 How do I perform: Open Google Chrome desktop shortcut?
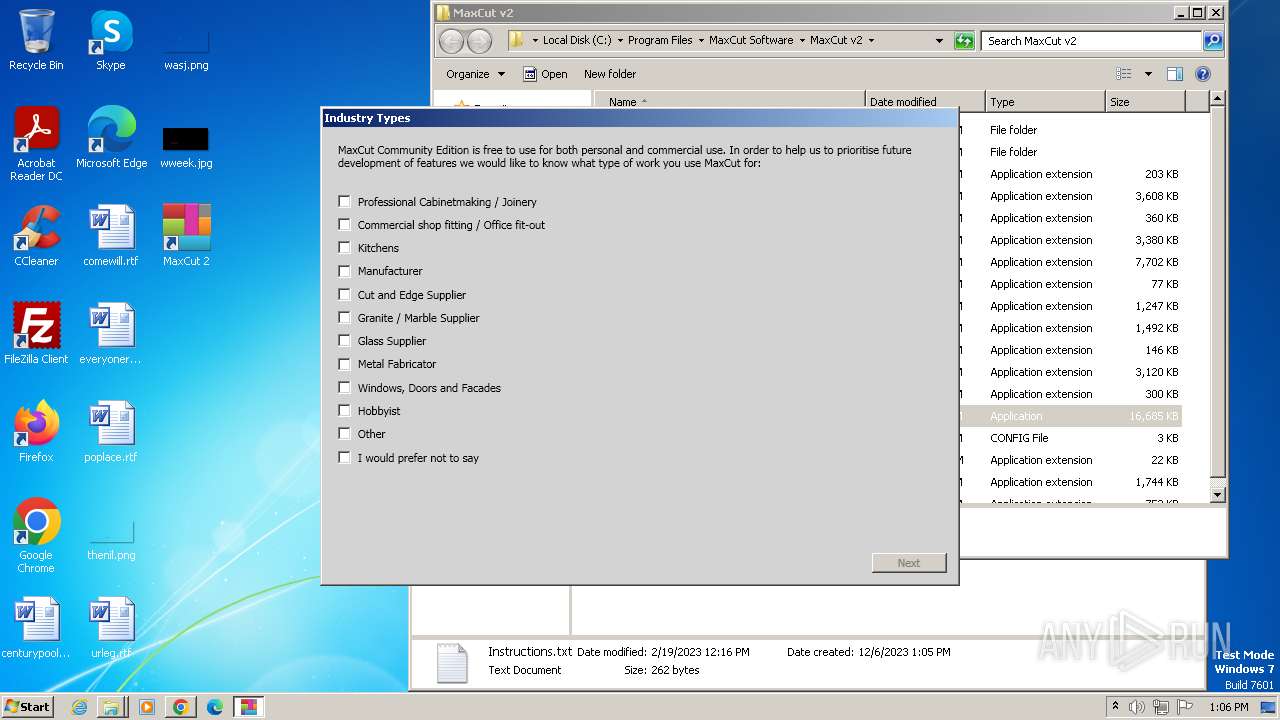coord(36,536)
